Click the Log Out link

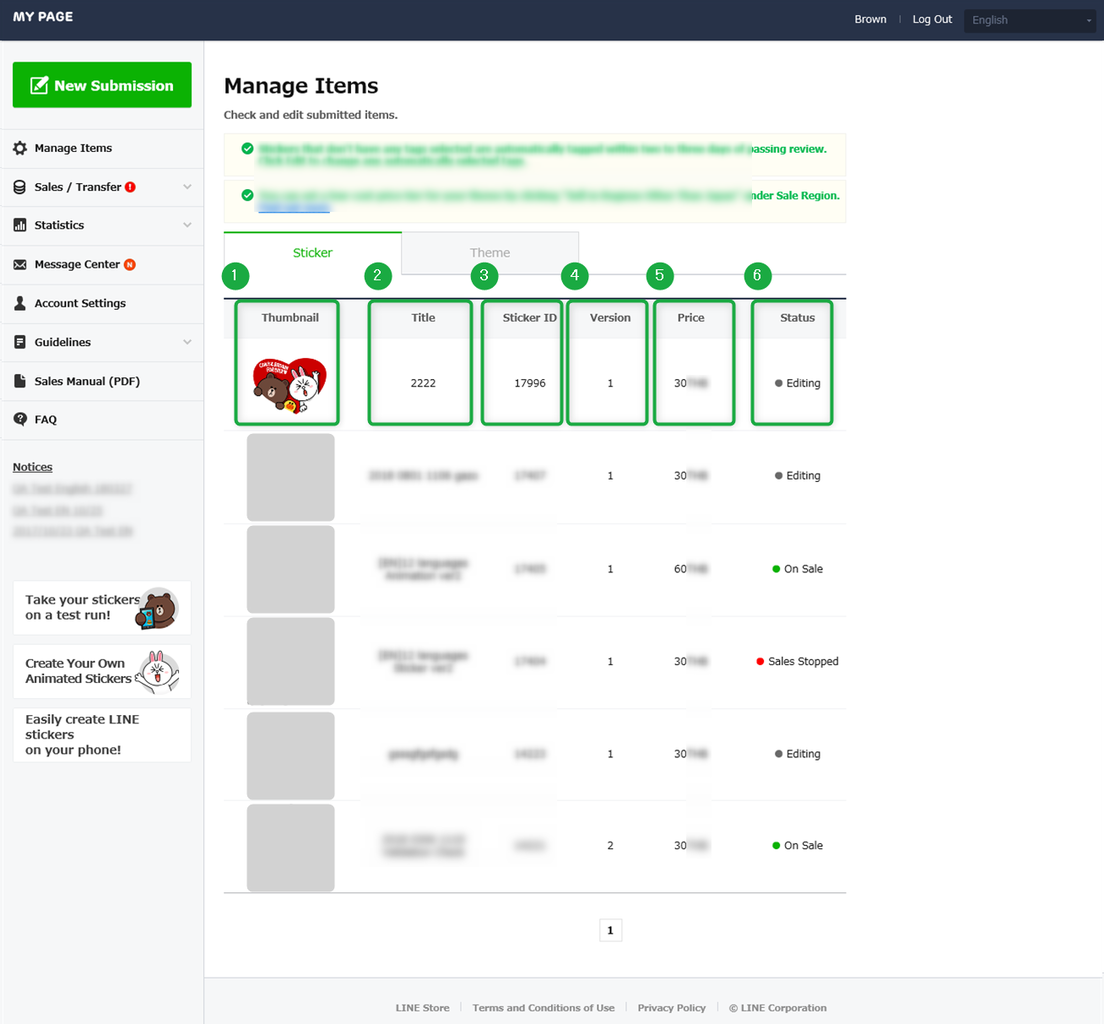click(x=931, y=19)
